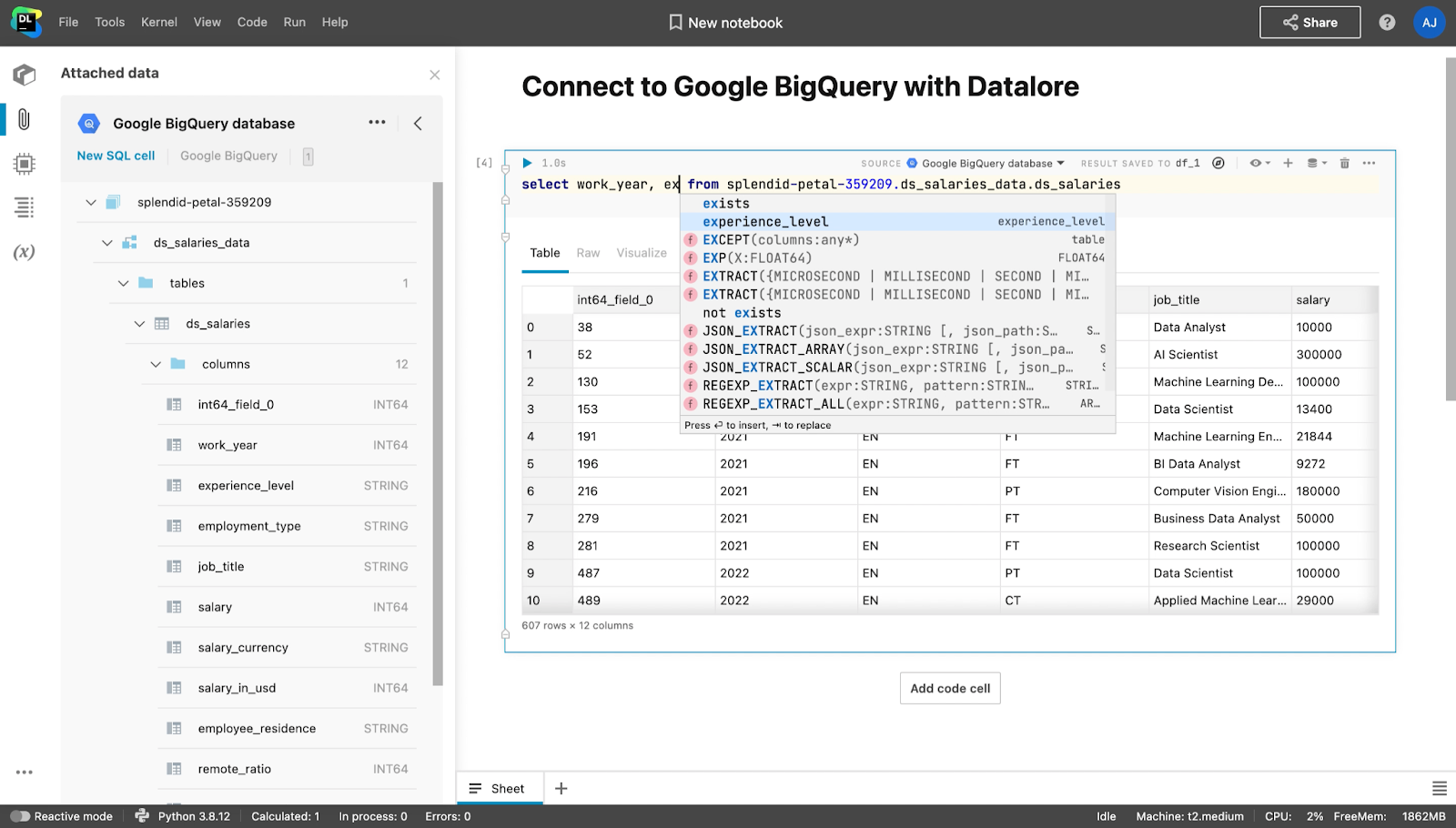This screenshot has height=828, width=1456.
Task: Click the sidebar more options ellipsis
Action: pyautogui.click(x=25, y=772)
